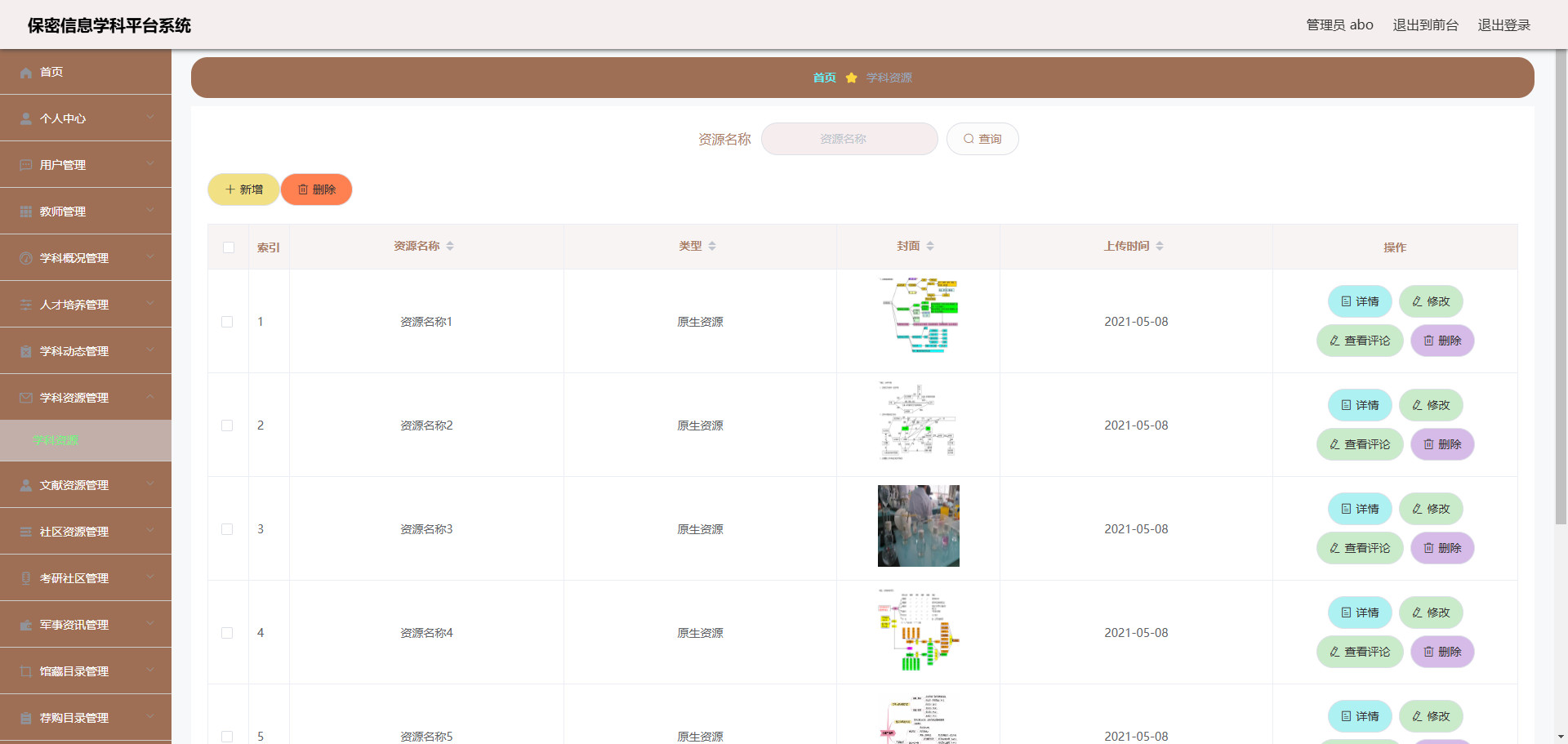The height and width of the screenshot is (744, 1568).
Task: Open the 荐购目录管理 menu
Action: pos(86,718)
